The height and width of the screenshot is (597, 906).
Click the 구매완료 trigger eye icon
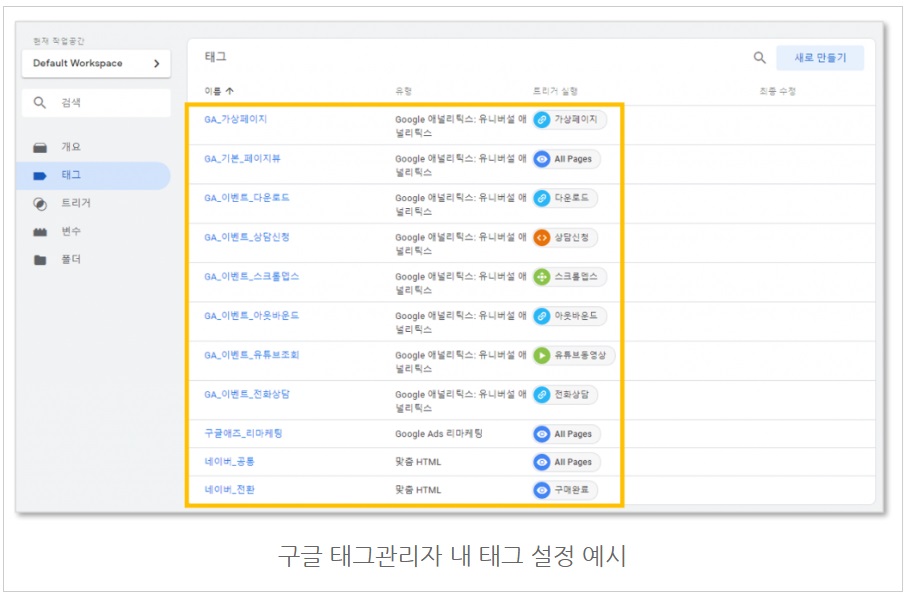point(541,490)
